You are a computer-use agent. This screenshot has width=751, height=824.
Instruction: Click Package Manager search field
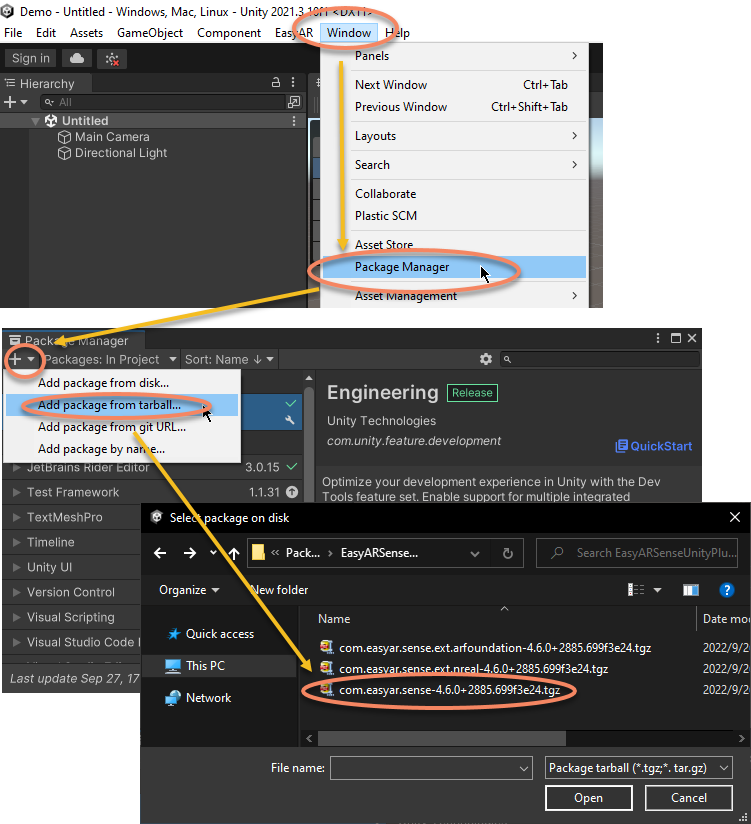600,359
